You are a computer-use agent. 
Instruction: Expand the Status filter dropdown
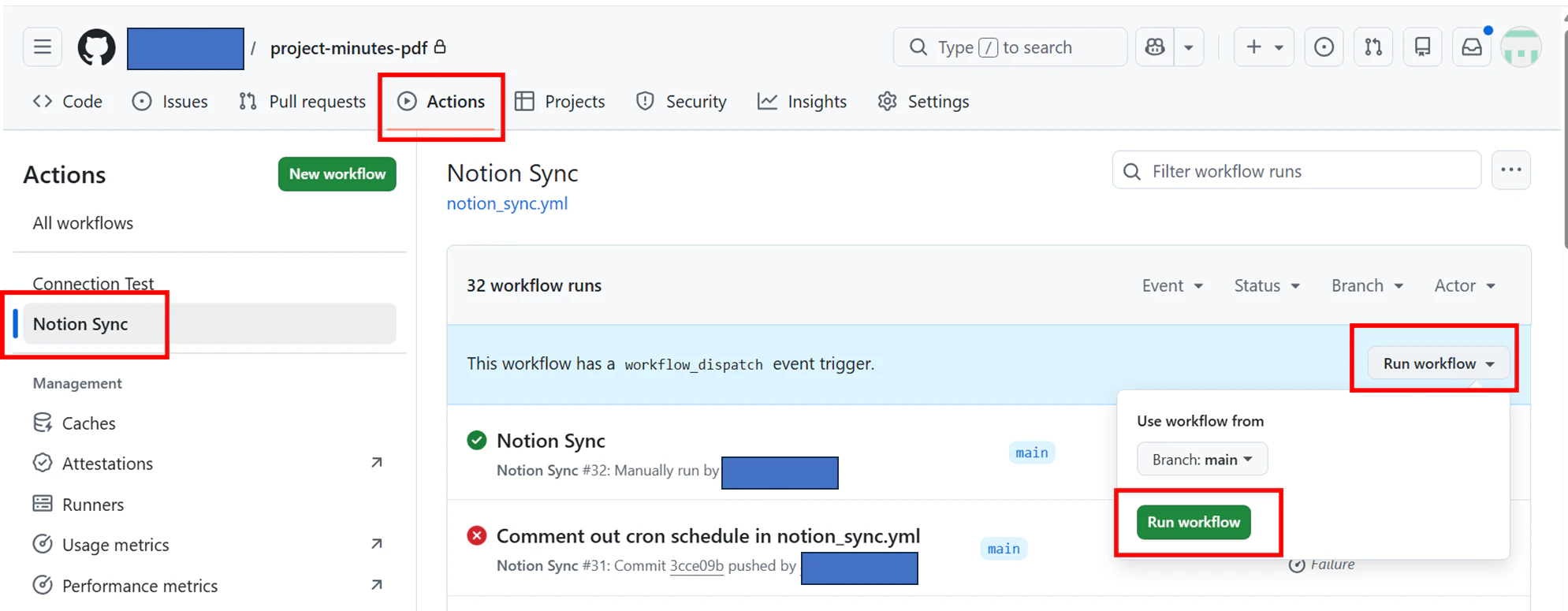(1267, 285)
